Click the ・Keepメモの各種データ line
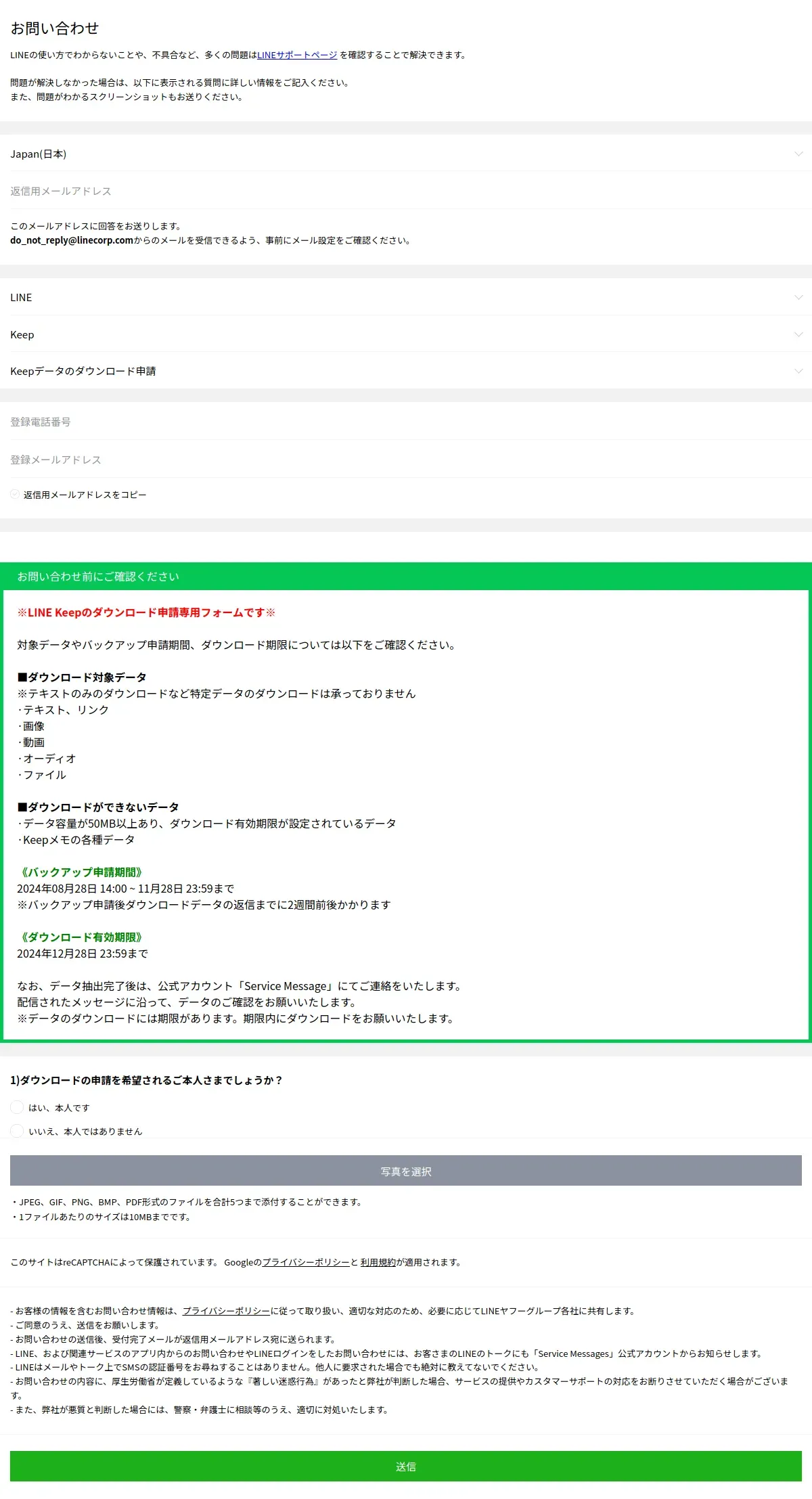 coord(76,840)
